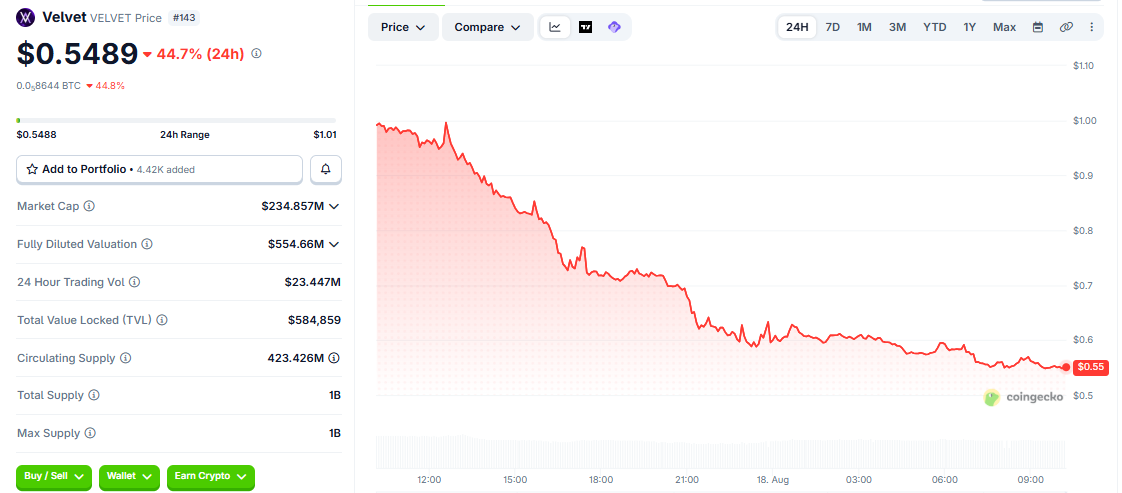The height and width of the screenshot is (493, 1122).
Task: Click the star icon in Add to Portfolio
Action: coord(32,170)
